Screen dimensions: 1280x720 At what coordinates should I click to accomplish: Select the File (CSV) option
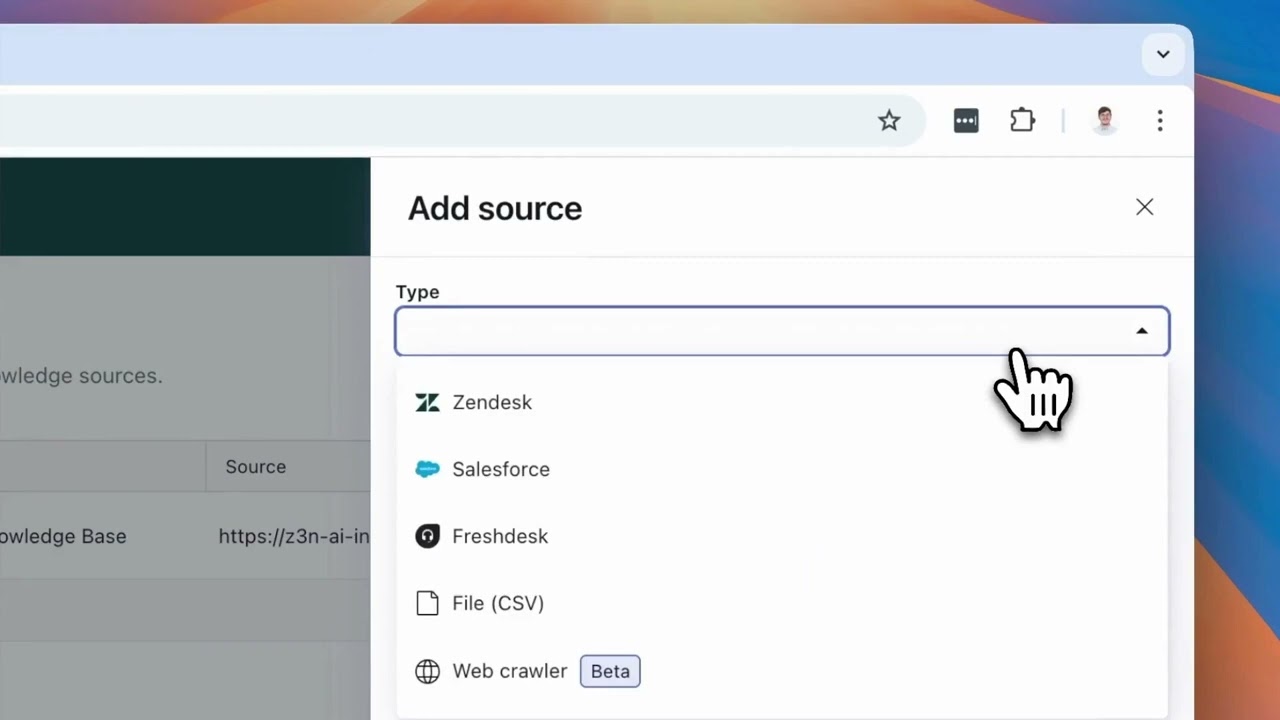(782, 603)
